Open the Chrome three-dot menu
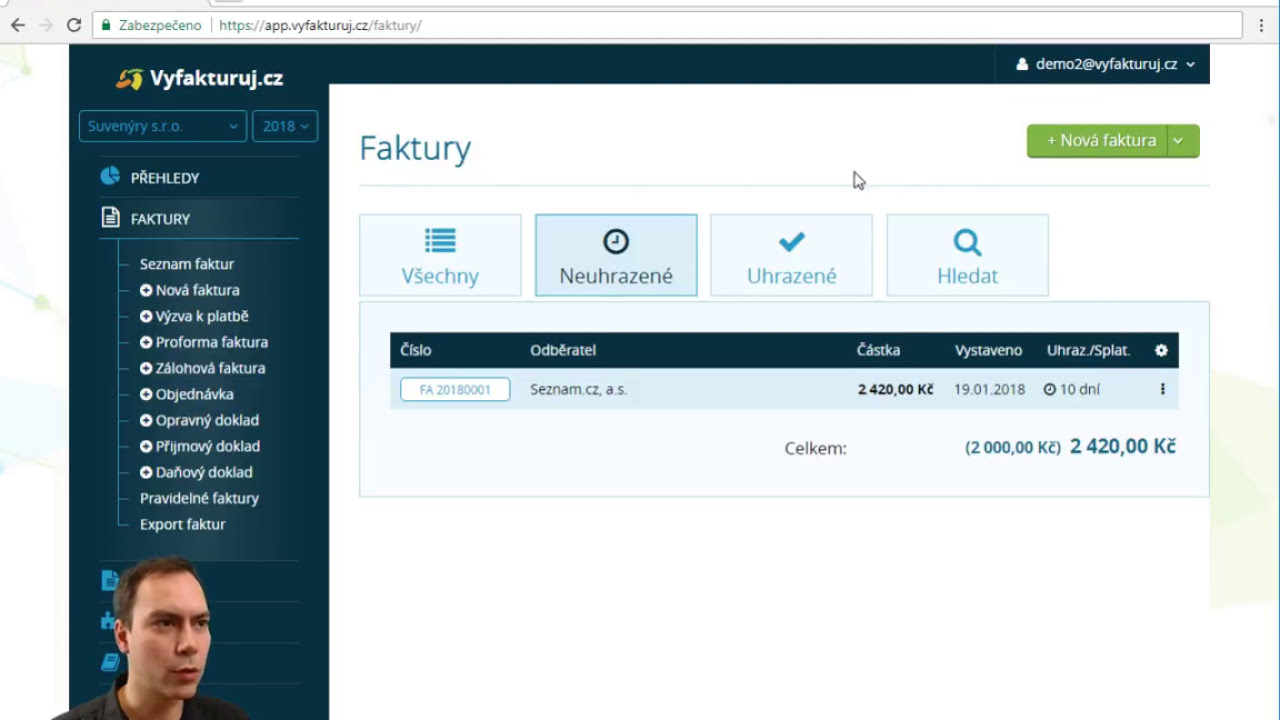The height and width of the screenshot is (720, 1280). [1261, 25]
